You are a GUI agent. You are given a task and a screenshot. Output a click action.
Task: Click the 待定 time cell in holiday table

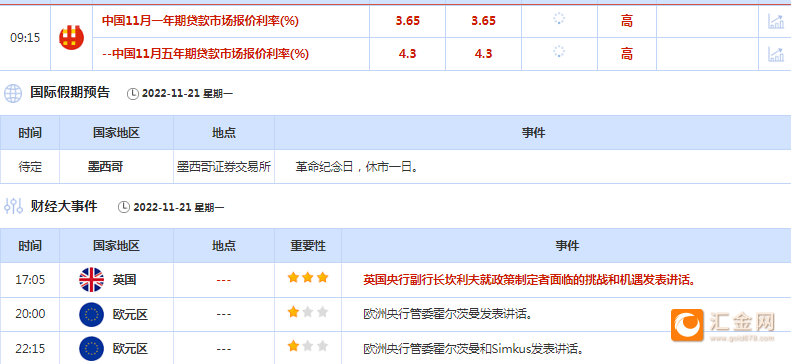click(x=30, y=167)
